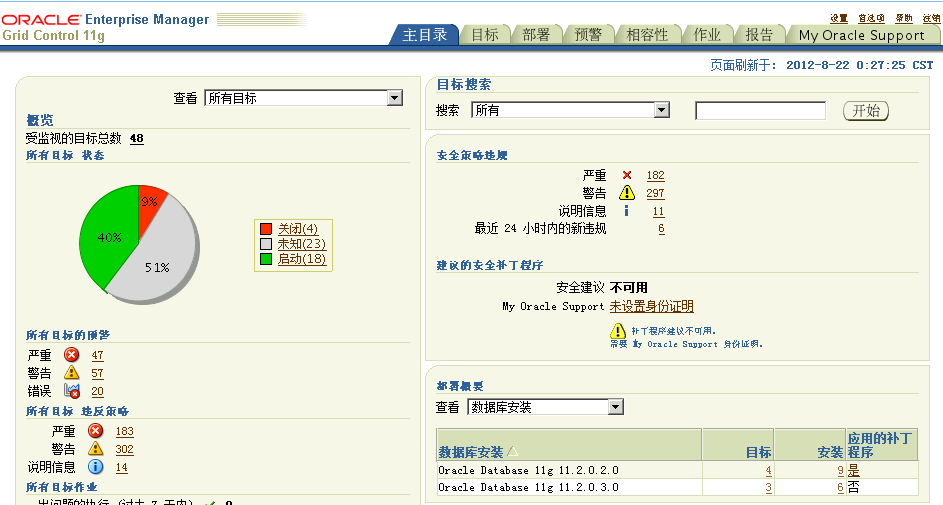Click the warning icon next to patch advice unavailable
943x505 pixels.
(x=618, y=331)
